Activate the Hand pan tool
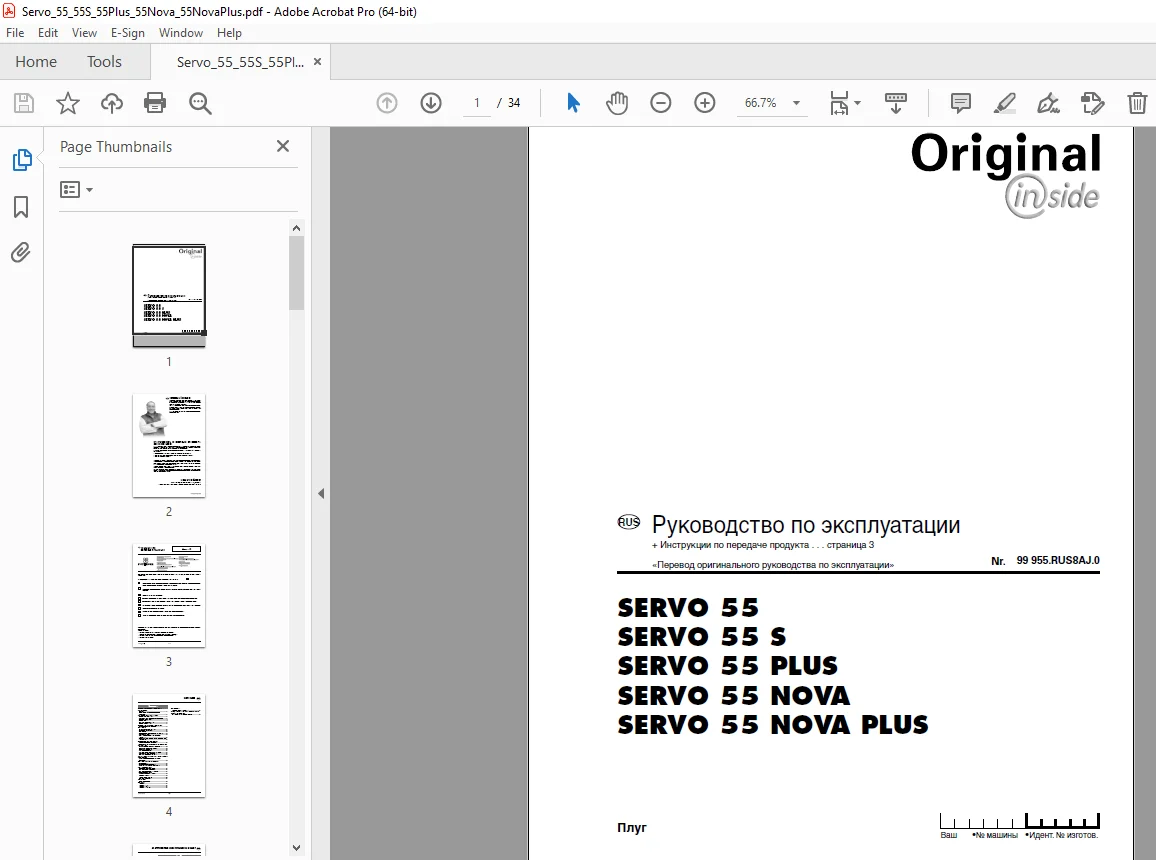1156x860 pixels. pos(617,103)
